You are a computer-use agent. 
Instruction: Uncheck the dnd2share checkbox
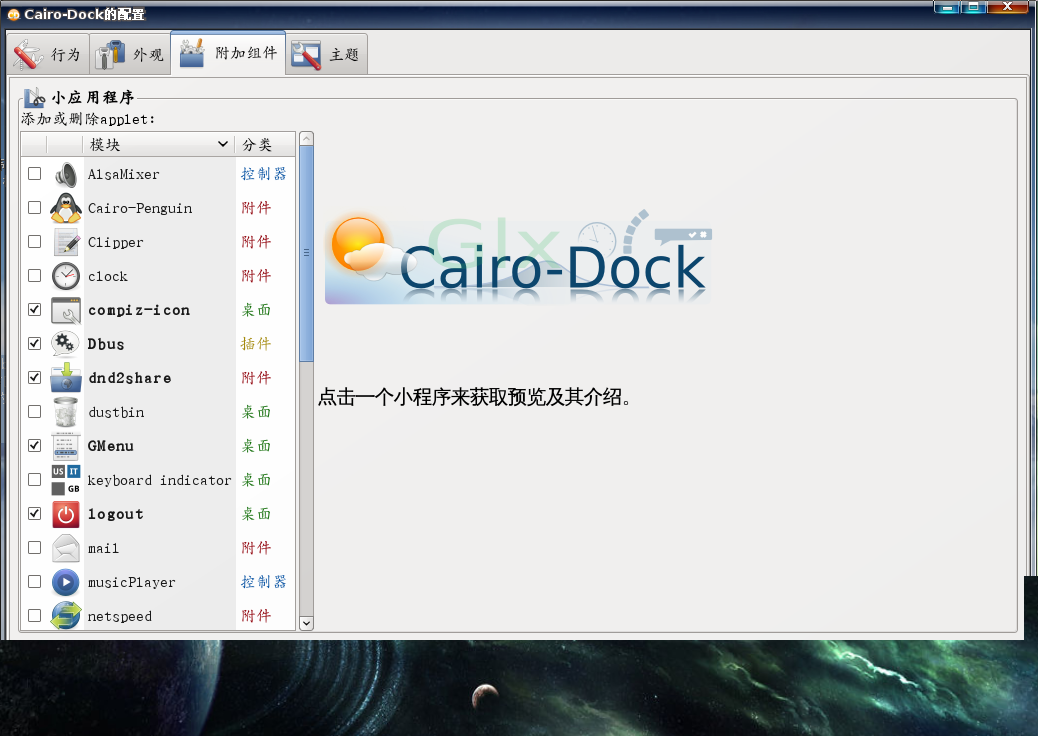(x=34, y=378)
